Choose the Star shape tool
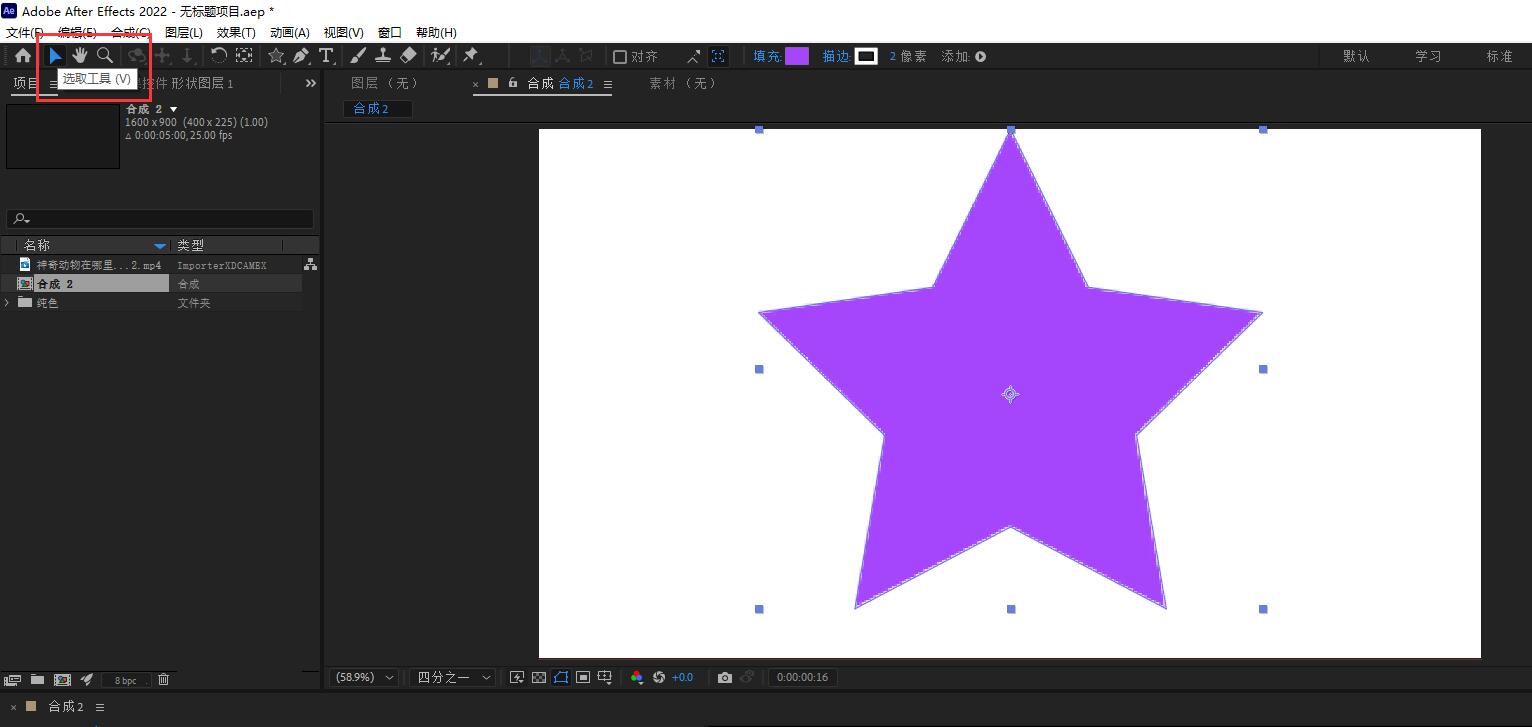The height and width of the screenshot is (727, 1532). tap(276, 56)
